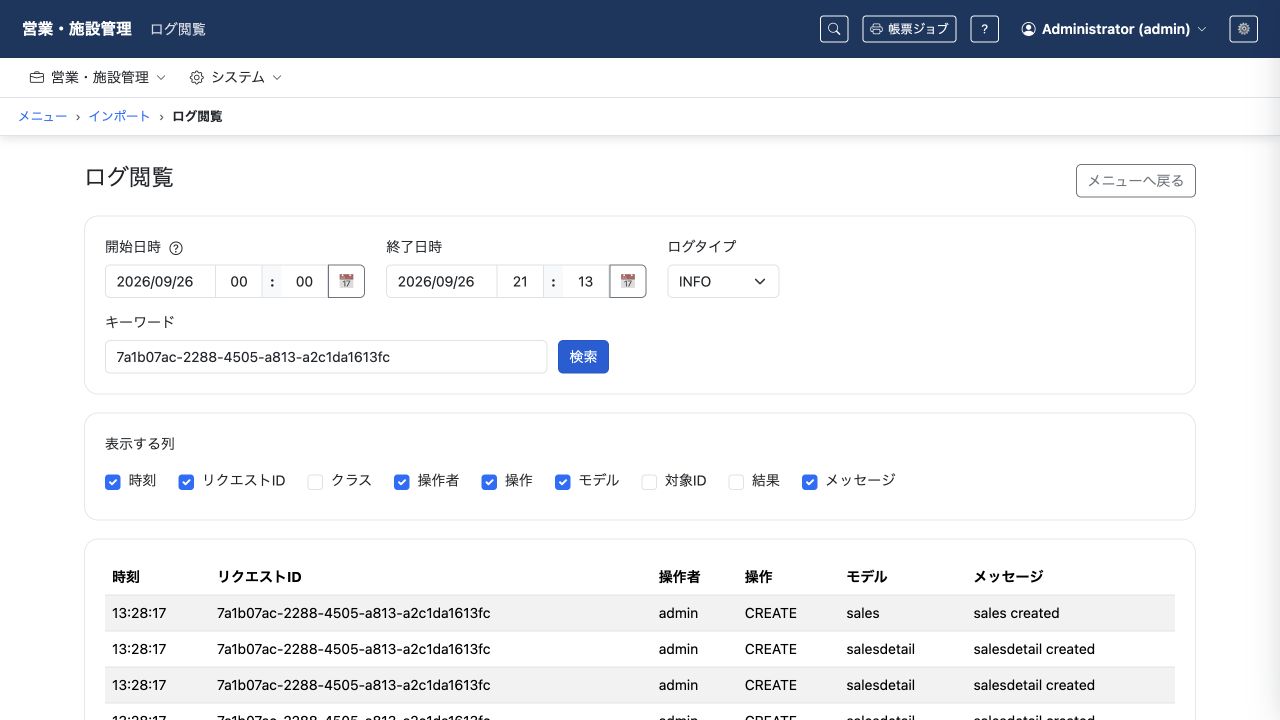The height and width of the screenshot is (720, 1280).
Task: Open the start date calendar picker
Action: click(x=346, y=282)
